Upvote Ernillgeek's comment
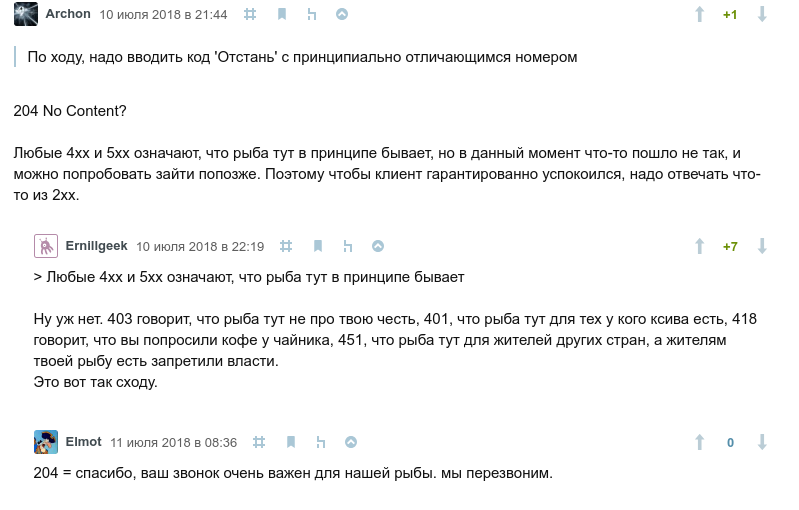 700,246
